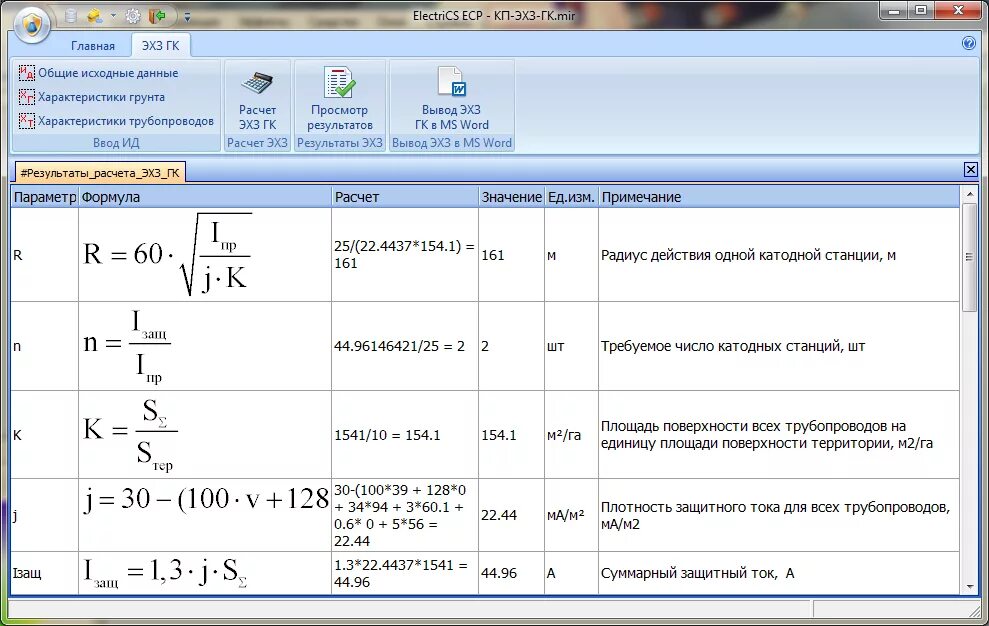The width and height of the screenshot is (989, 626).
Task: Click the Ед.изм. column header
Action: pos(571,197)
